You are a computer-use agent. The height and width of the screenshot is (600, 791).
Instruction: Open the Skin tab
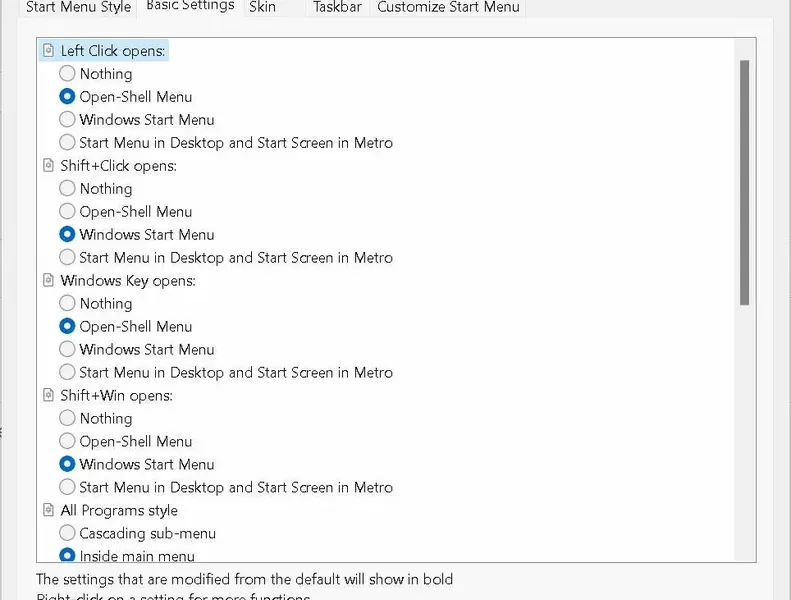click(x=262, y=7)
